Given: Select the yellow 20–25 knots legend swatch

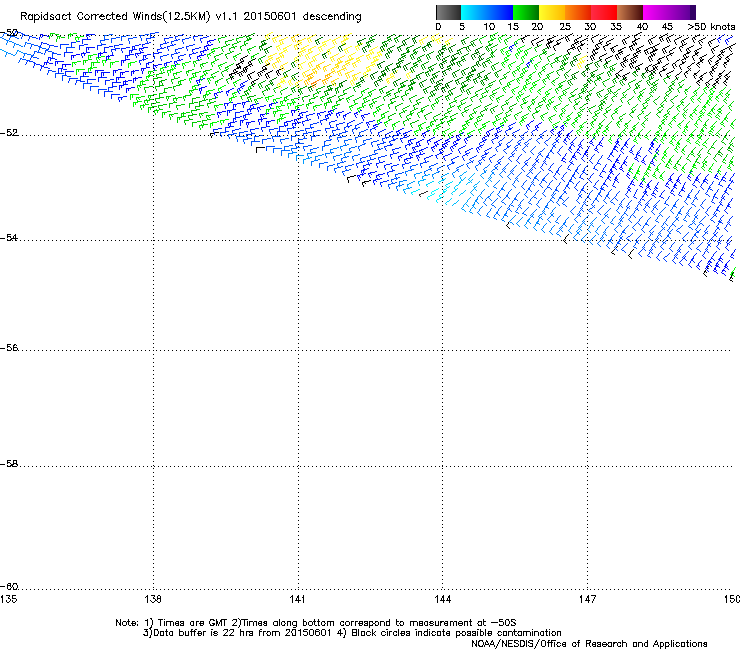Looking at the screenshot, I should tap(552, 12).
